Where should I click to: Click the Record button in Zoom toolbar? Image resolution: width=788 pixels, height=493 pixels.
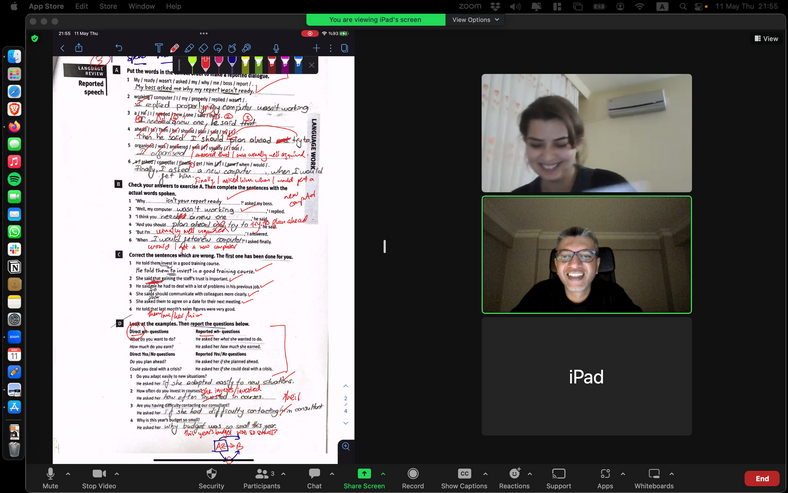click(413, 478)
